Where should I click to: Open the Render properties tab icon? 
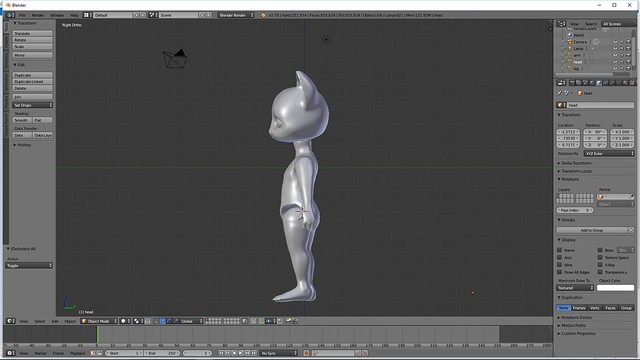tap(572, 83)
